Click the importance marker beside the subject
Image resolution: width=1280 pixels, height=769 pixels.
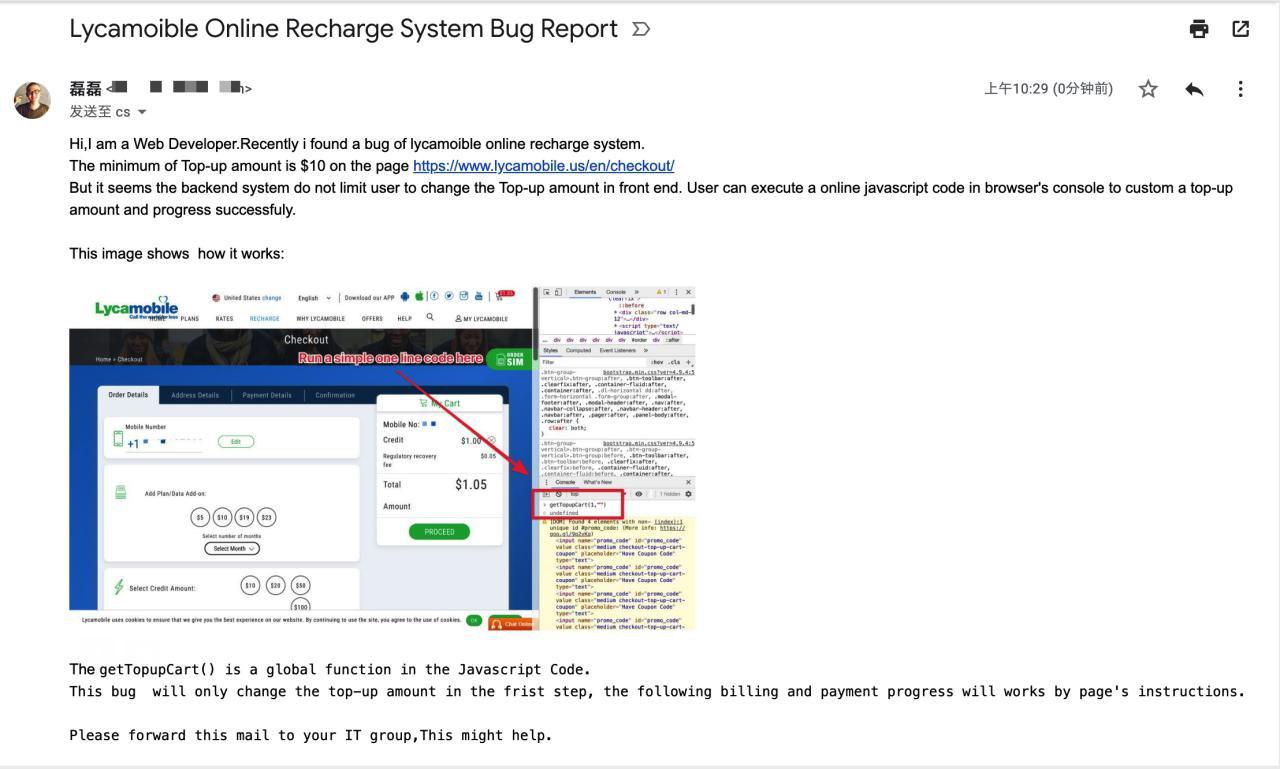point(641,30)
